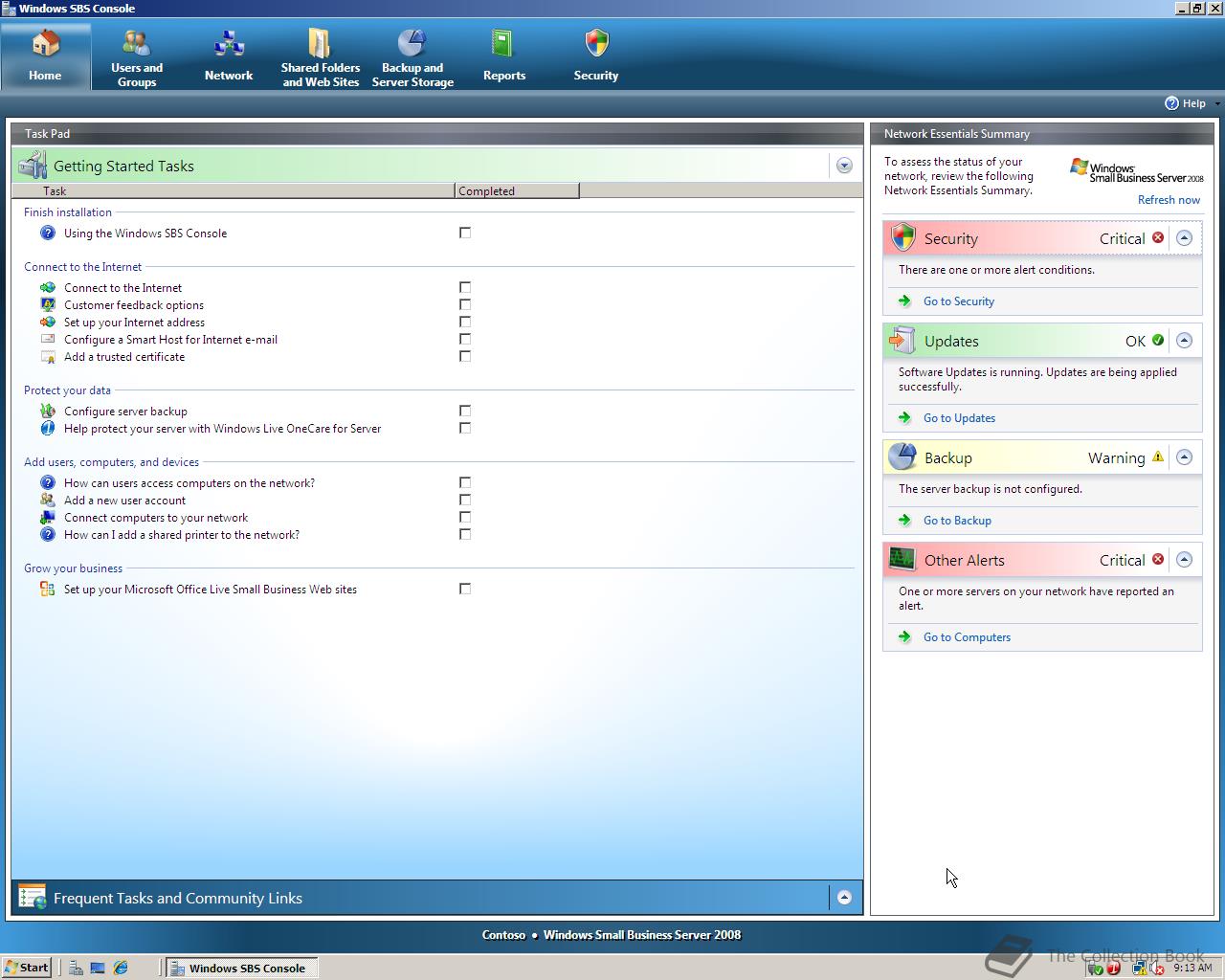Click Configure a Smart Host icon
Image resolution: width=1225 pixels, height=980 pixels.
[x=48, y=339]
